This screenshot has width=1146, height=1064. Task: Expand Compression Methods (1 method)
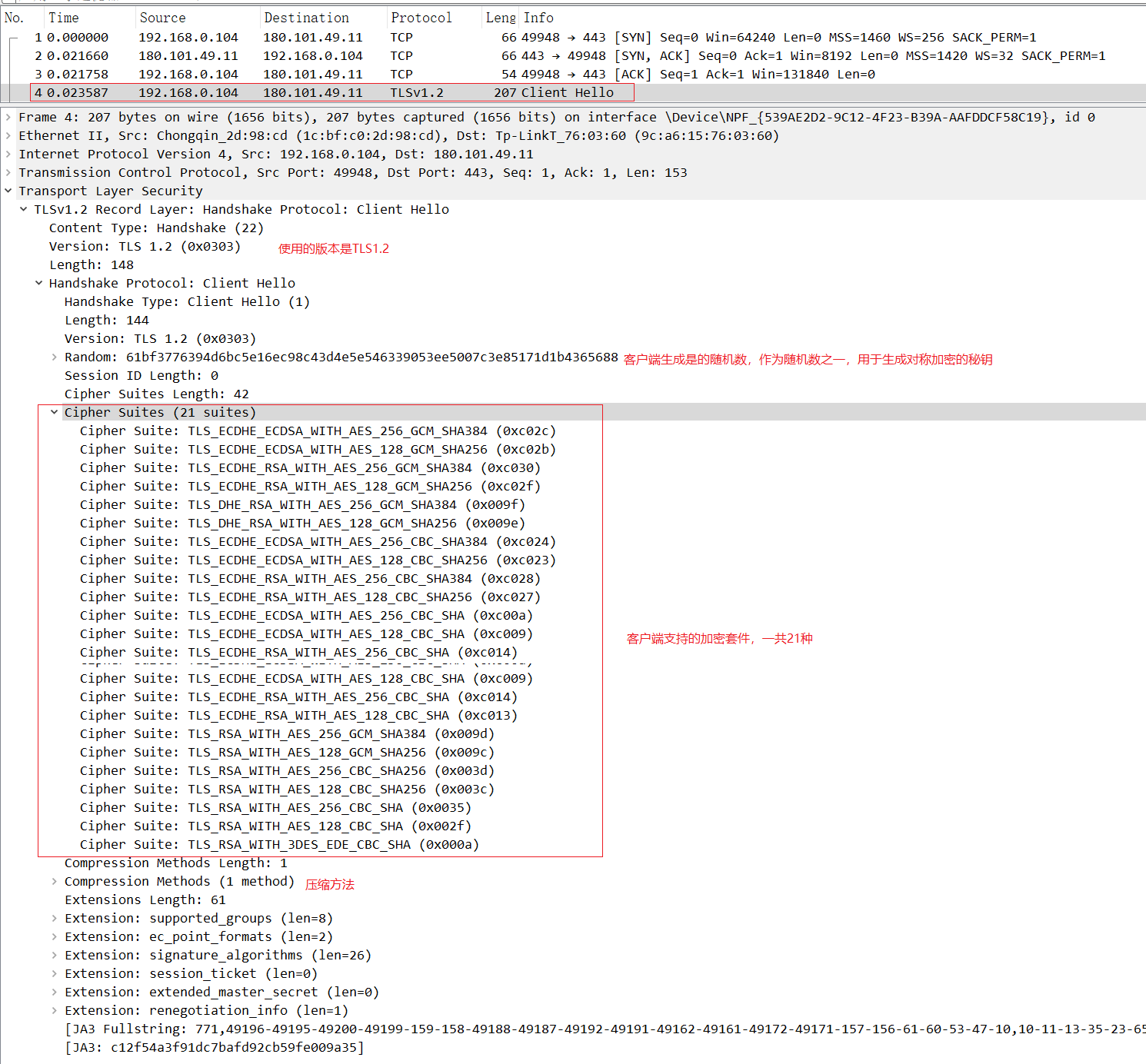click(55, 882)
